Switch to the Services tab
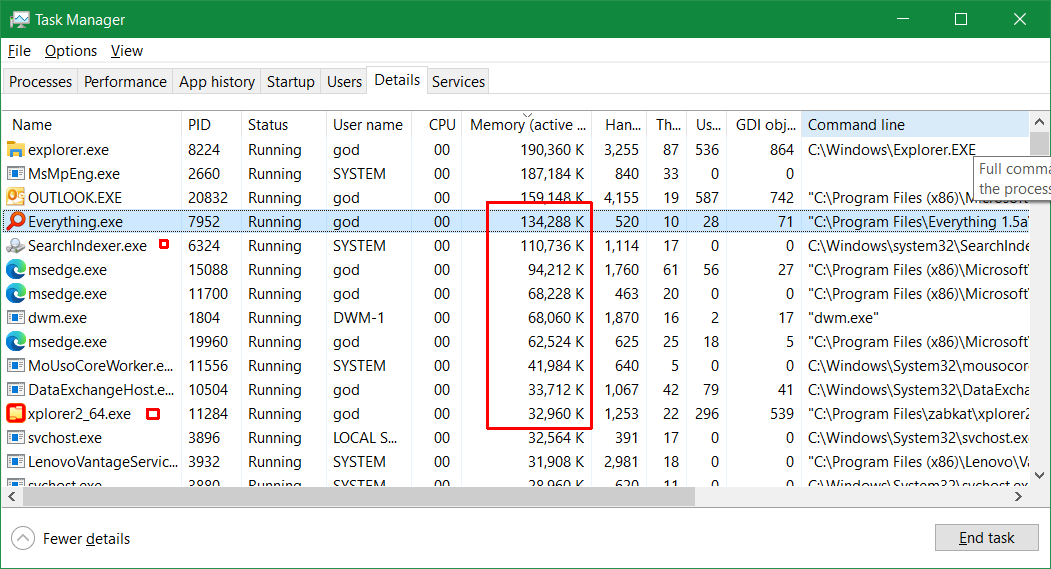 pos(458,82)
